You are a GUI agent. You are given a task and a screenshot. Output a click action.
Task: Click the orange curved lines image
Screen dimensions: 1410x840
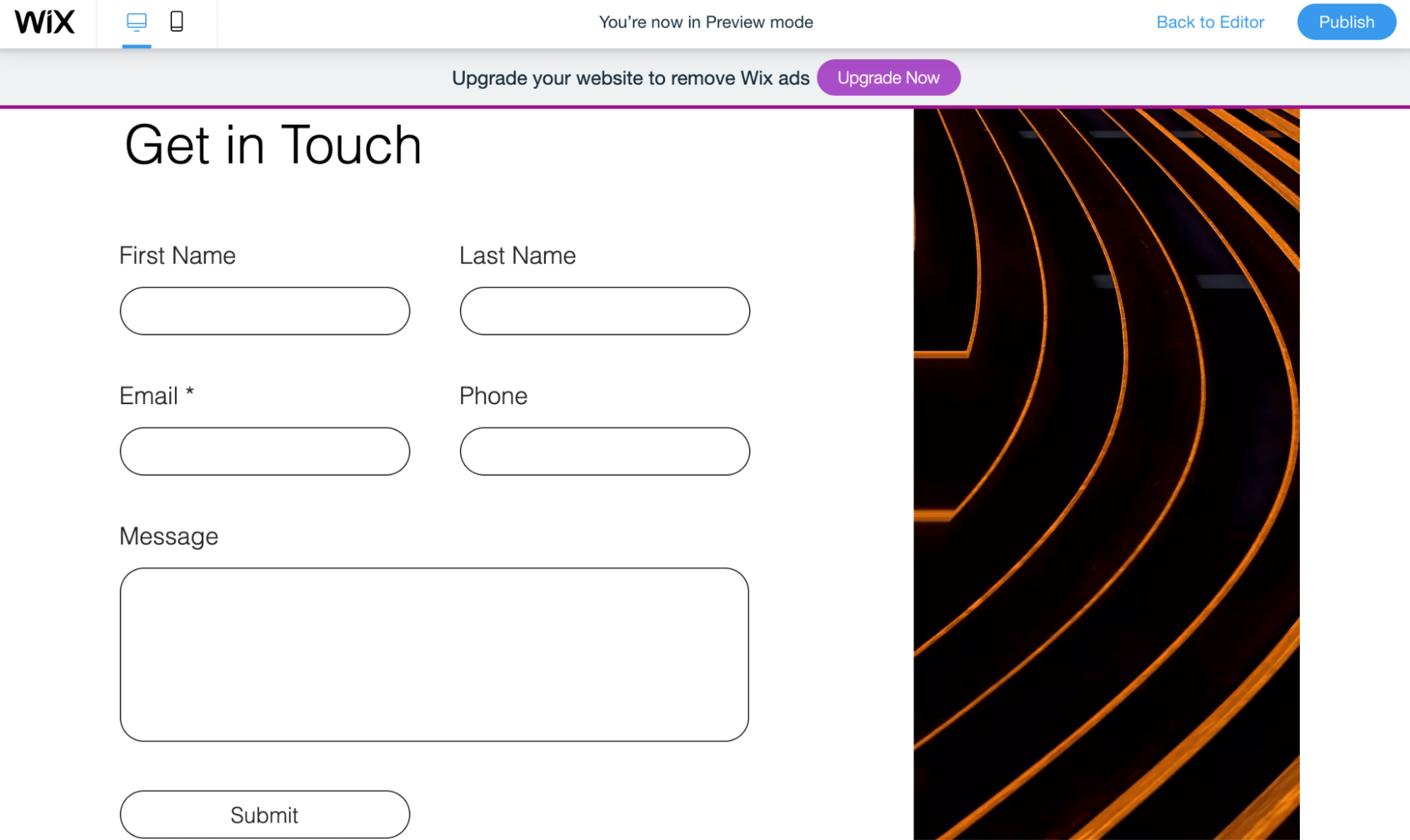(x=1106, y=473)
